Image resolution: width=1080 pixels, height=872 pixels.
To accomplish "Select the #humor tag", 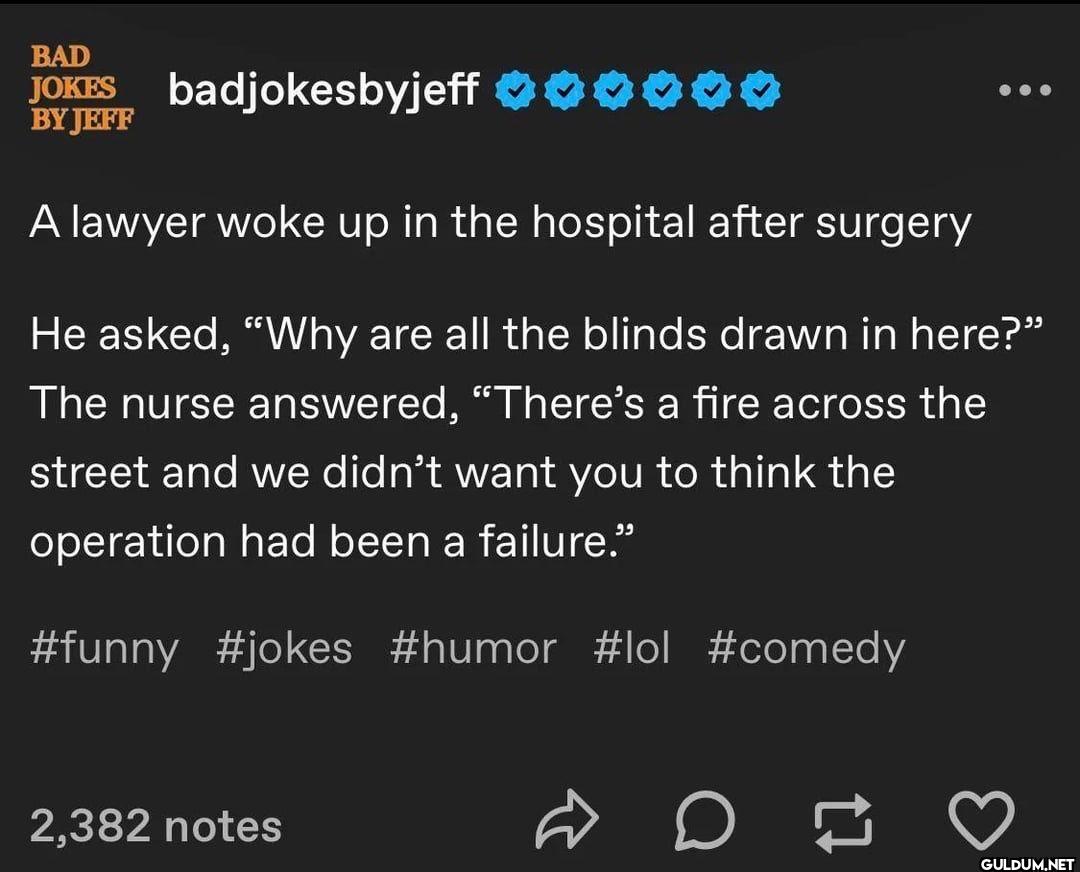I will tap(472, 649).
